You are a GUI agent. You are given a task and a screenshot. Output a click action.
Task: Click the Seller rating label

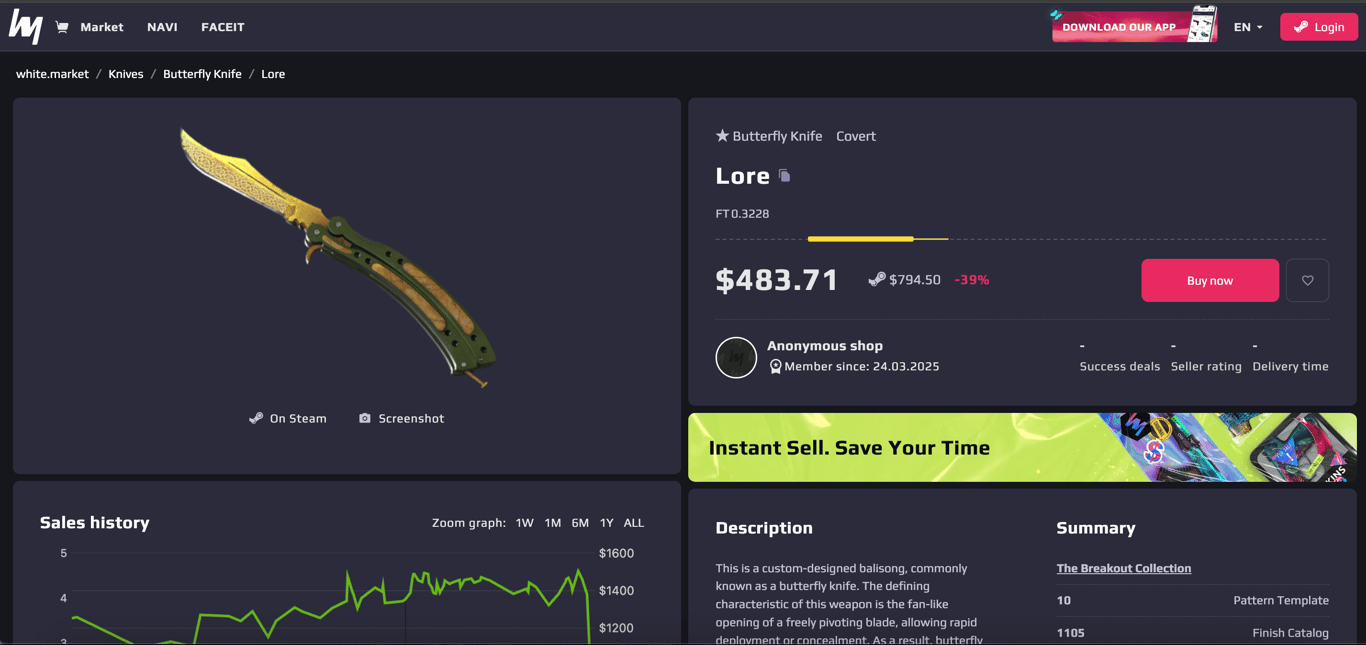(1206, 366)
